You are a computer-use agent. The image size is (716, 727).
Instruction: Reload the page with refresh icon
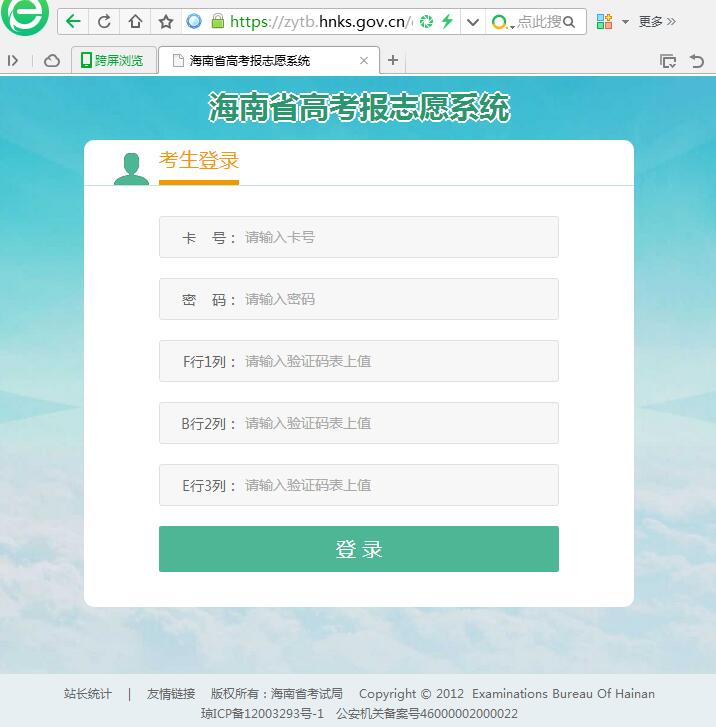[104, 21]
